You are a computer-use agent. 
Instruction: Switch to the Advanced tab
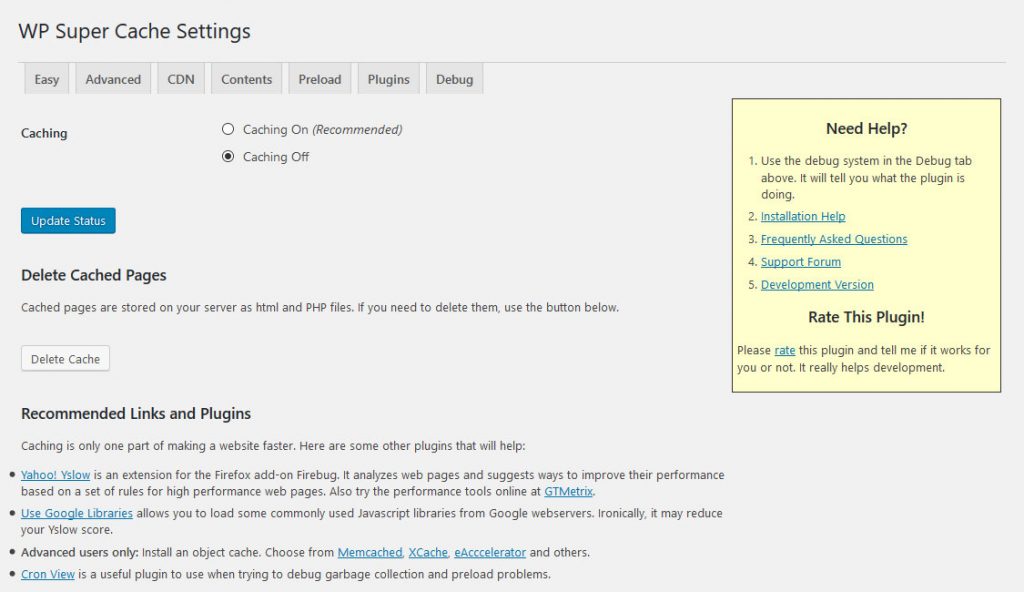coord(112,78)
